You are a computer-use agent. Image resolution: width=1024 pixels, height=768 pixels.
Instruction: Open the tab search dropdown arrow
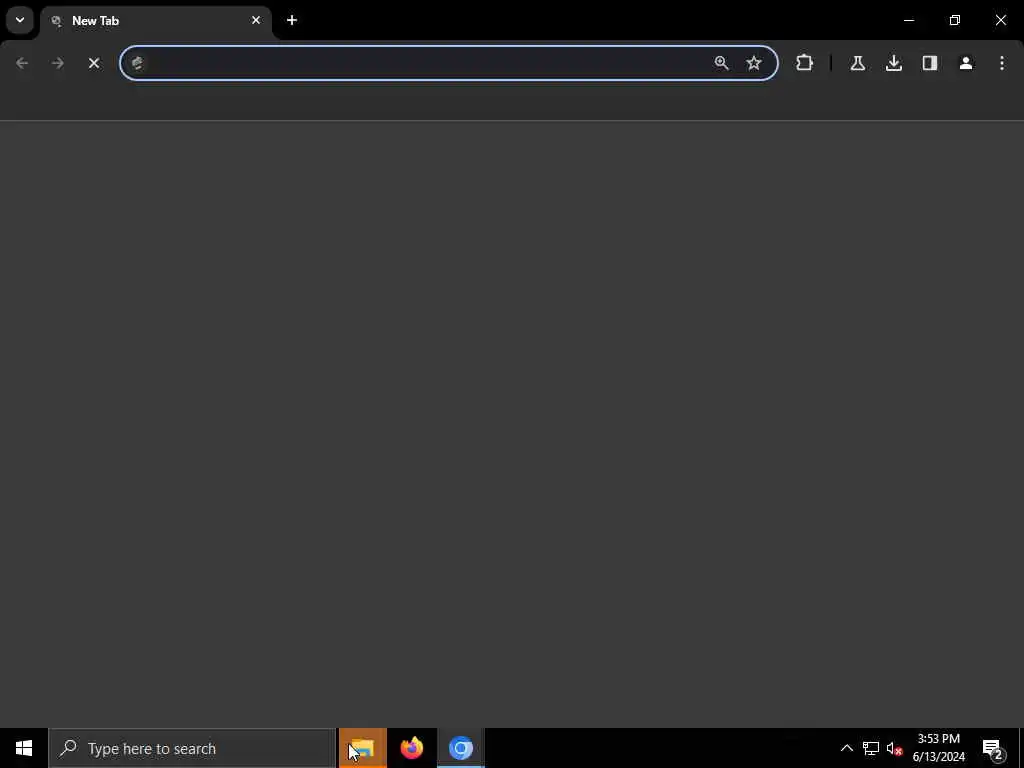(20, 20)
